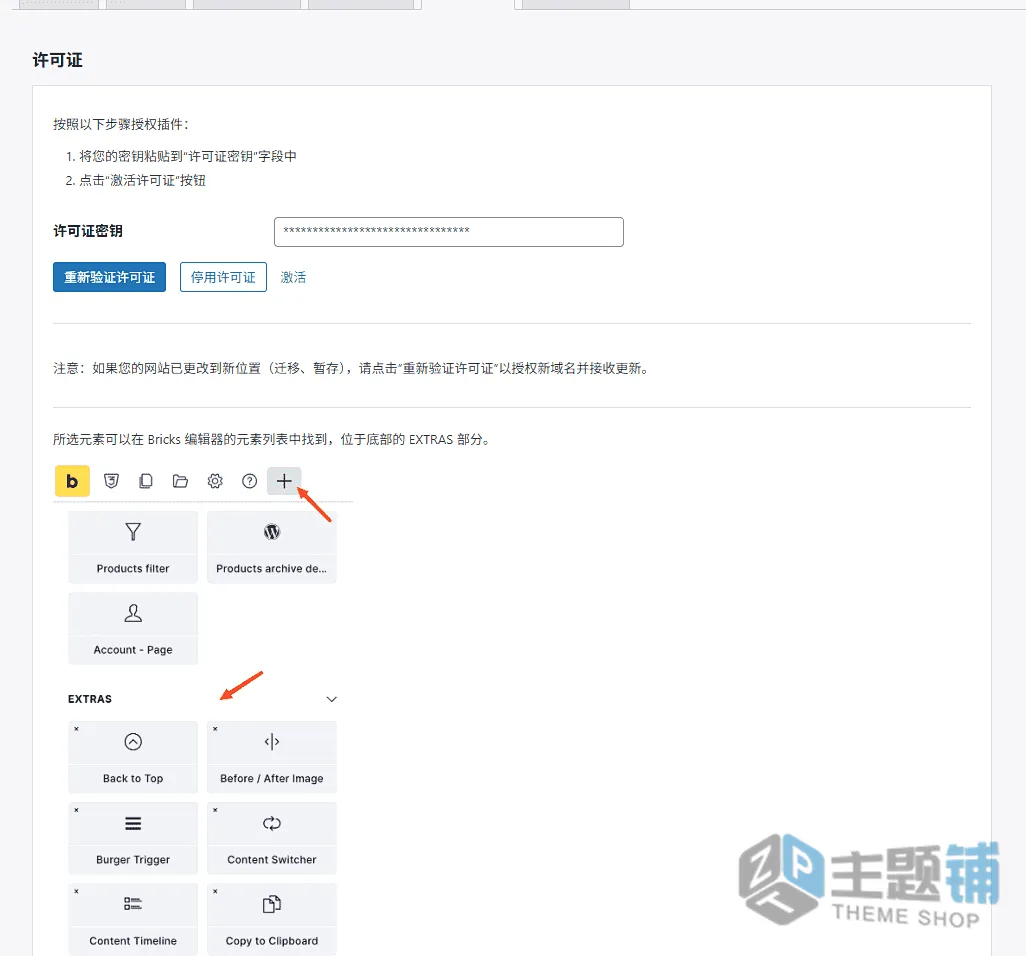Click the Products filter label

coord(133,569)
